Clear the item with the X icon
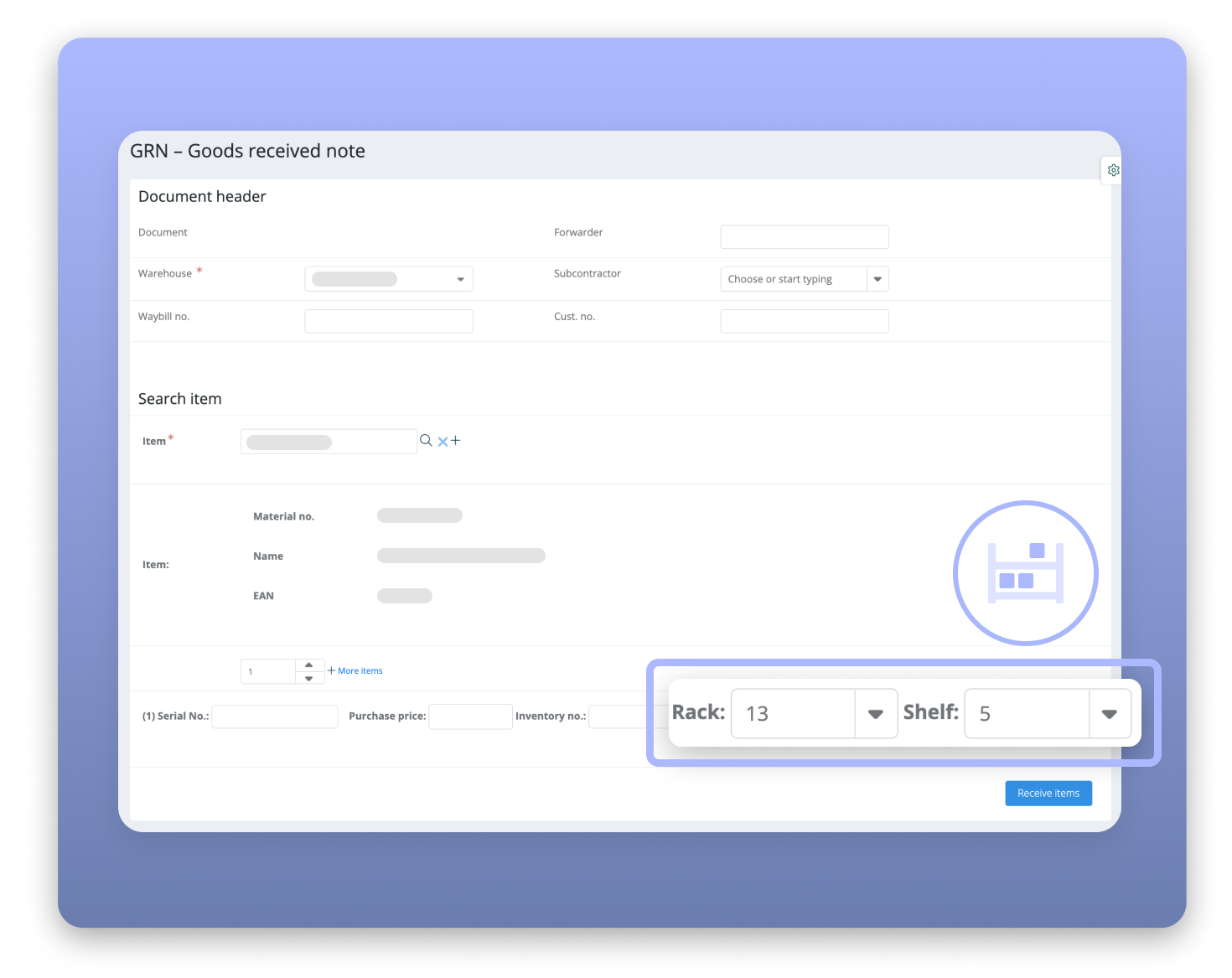The image size is (1232, 978). 443,442
